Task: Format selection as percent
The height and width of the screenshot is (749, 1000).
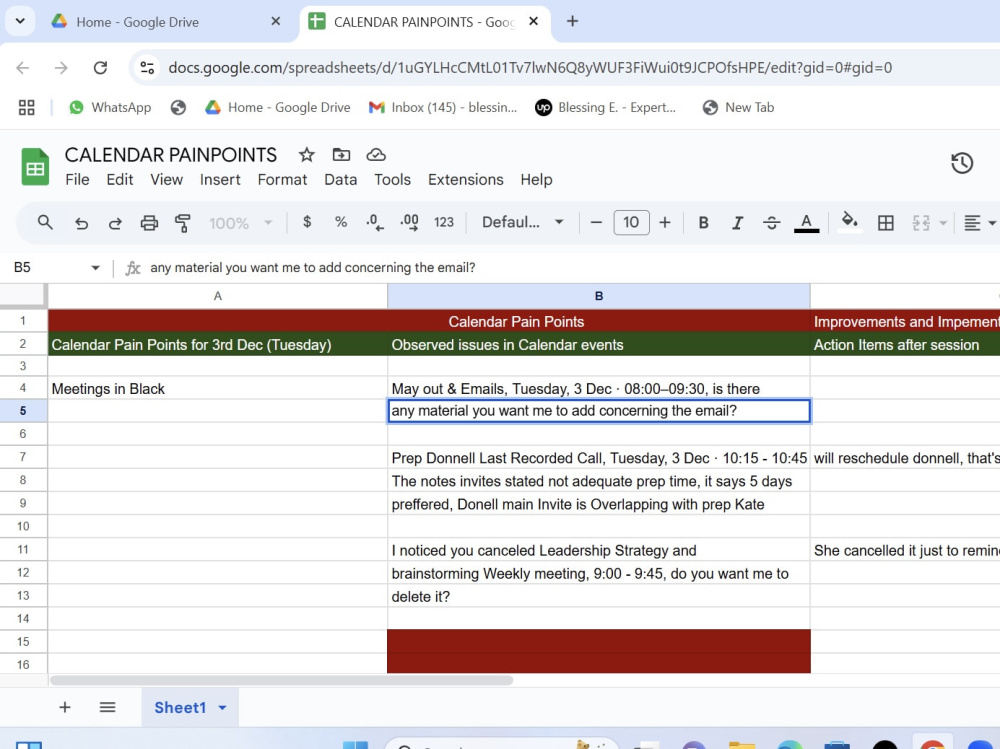Action: [x=341, y=222]
